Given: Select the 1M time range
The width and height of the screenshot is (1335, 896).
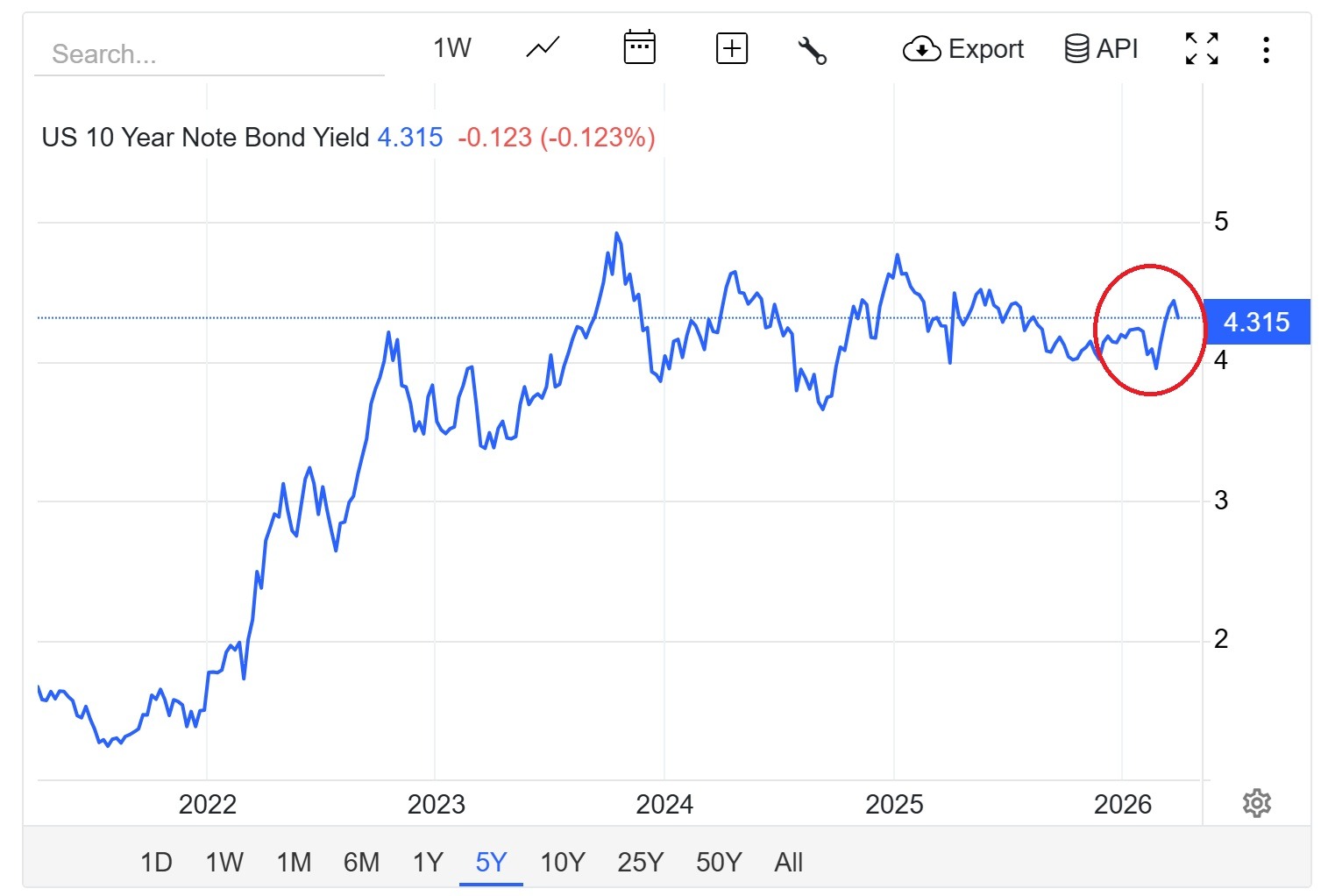Looking at the screenshot, I should click(294, 863).
